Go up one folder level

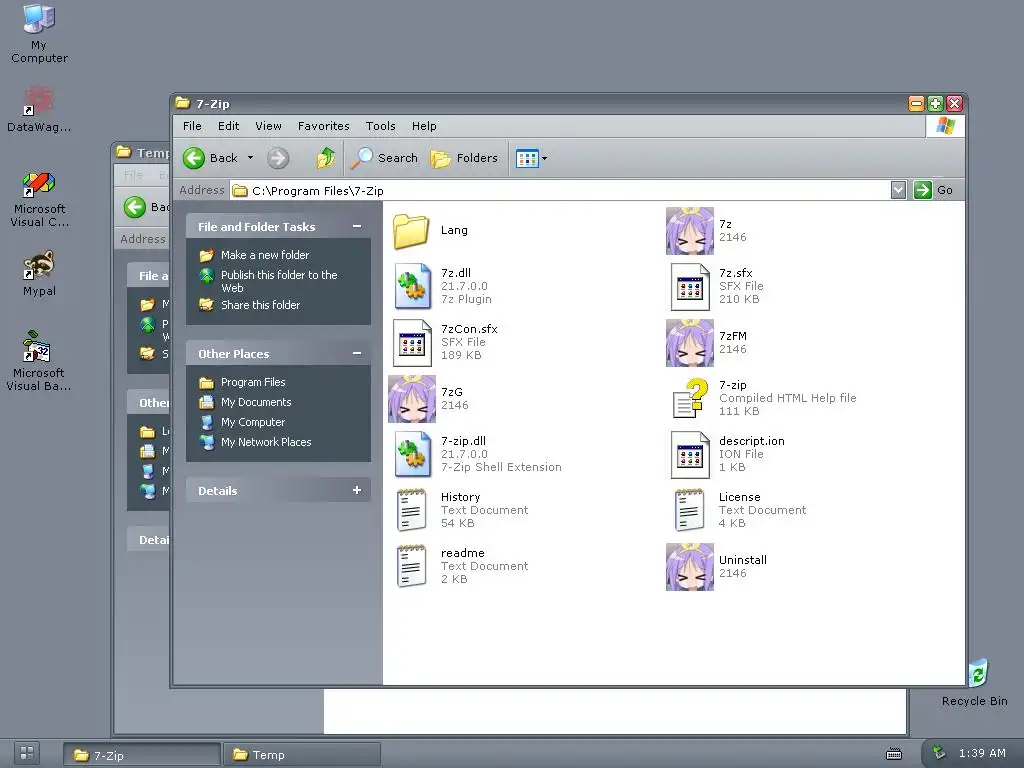pyautogui.click(x=325, y=158)
